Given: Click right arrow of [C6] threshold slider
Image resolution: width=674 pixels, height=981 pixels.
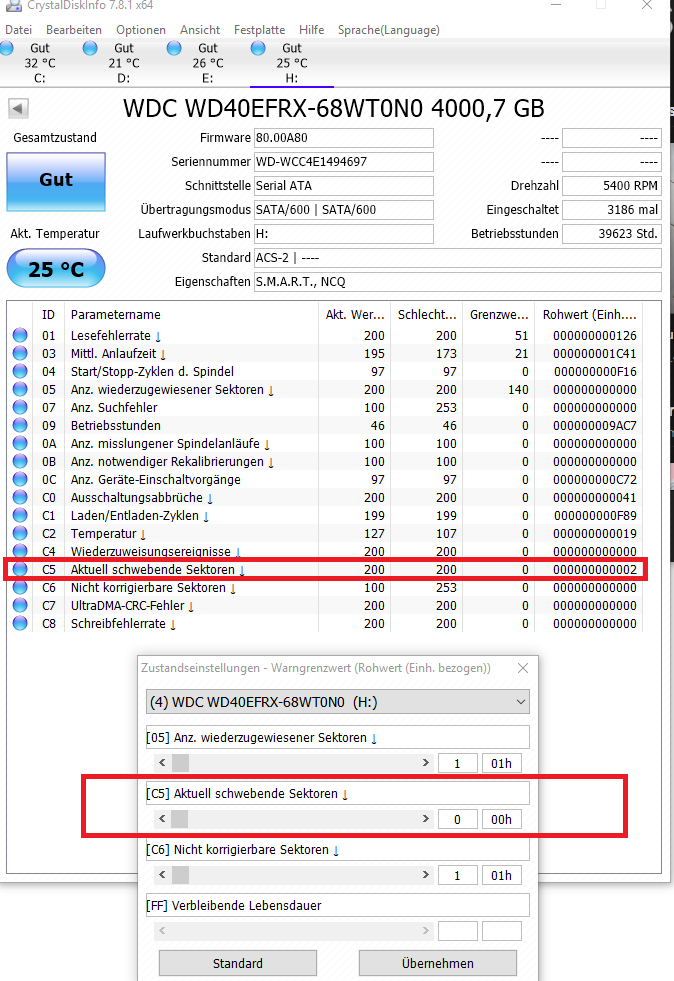Looking at the screenshot, I should pos(426,875).
